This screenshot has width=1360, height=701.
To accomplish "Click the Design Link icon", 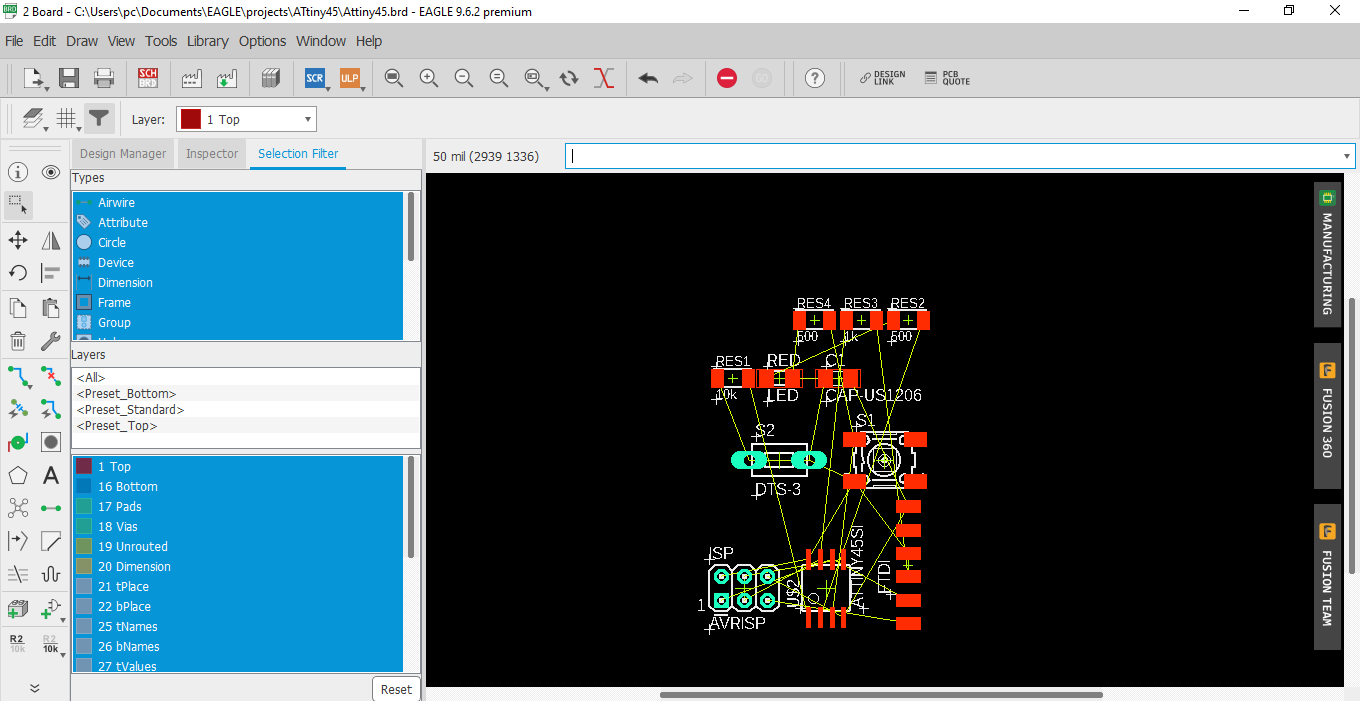I will pos(882,78).
